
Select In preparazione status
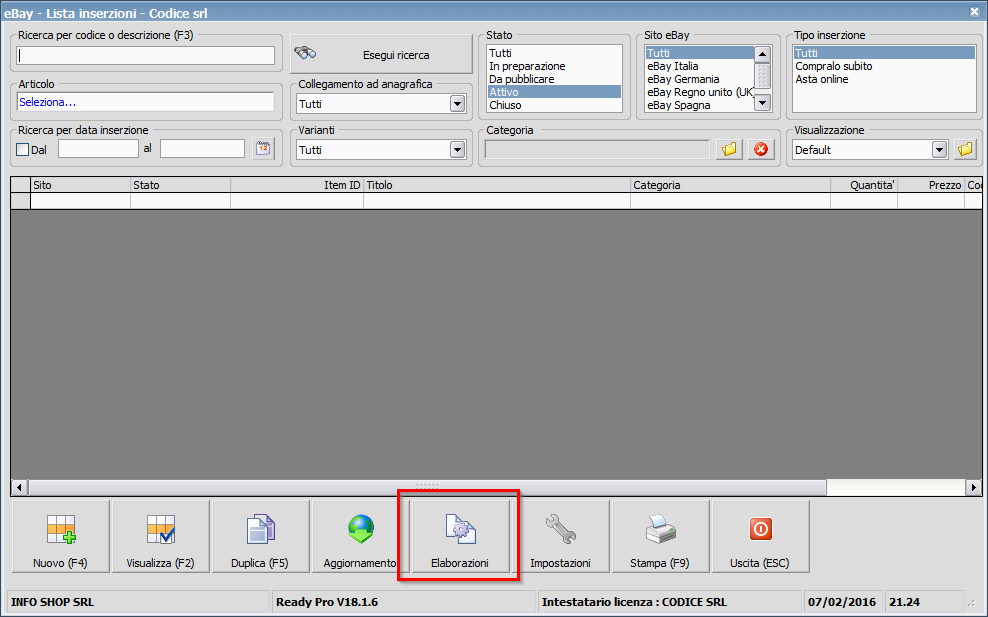[554, 66]
